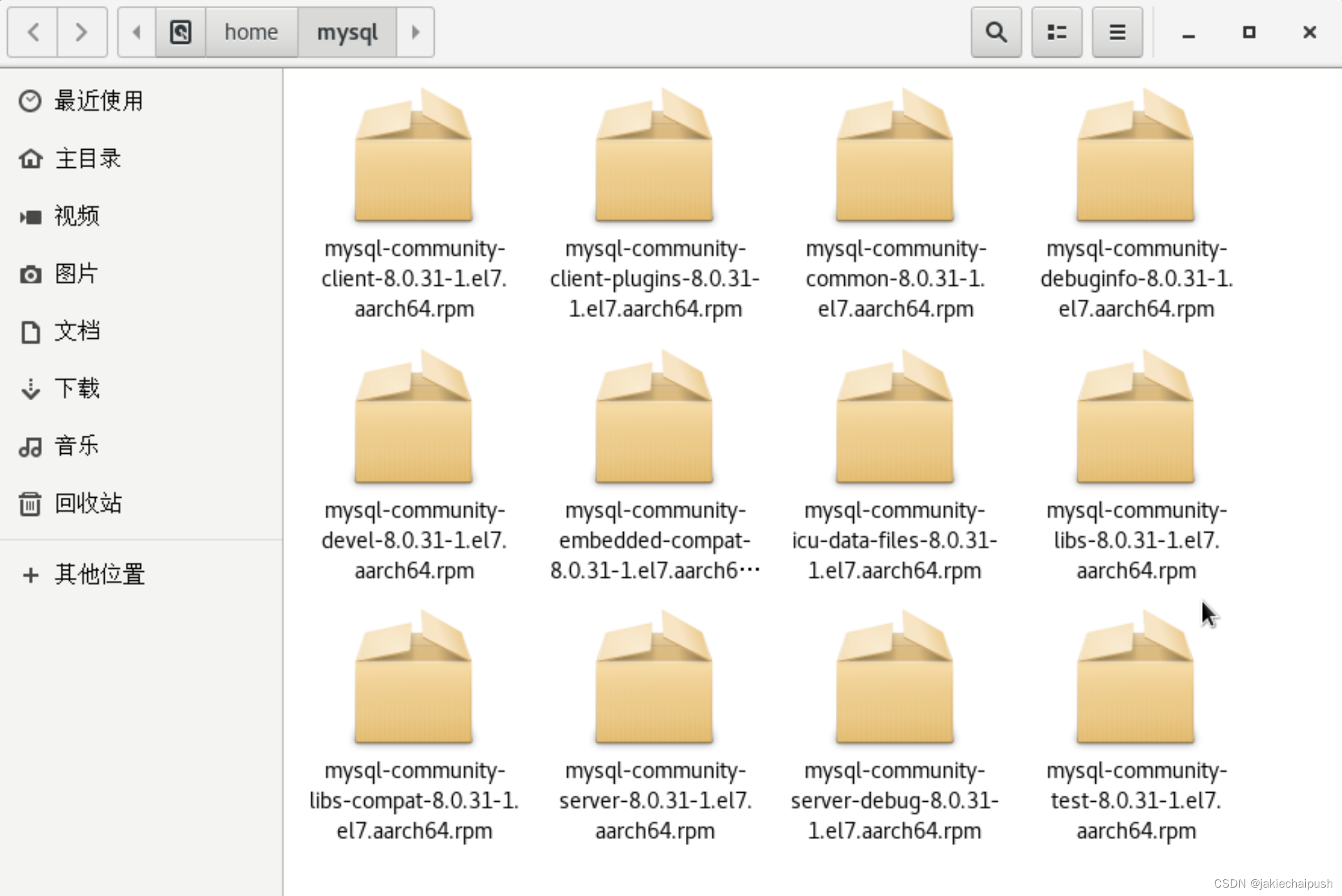Select mysql-community-common package icon
1342x896 pixels.
[x=895, y=156]
